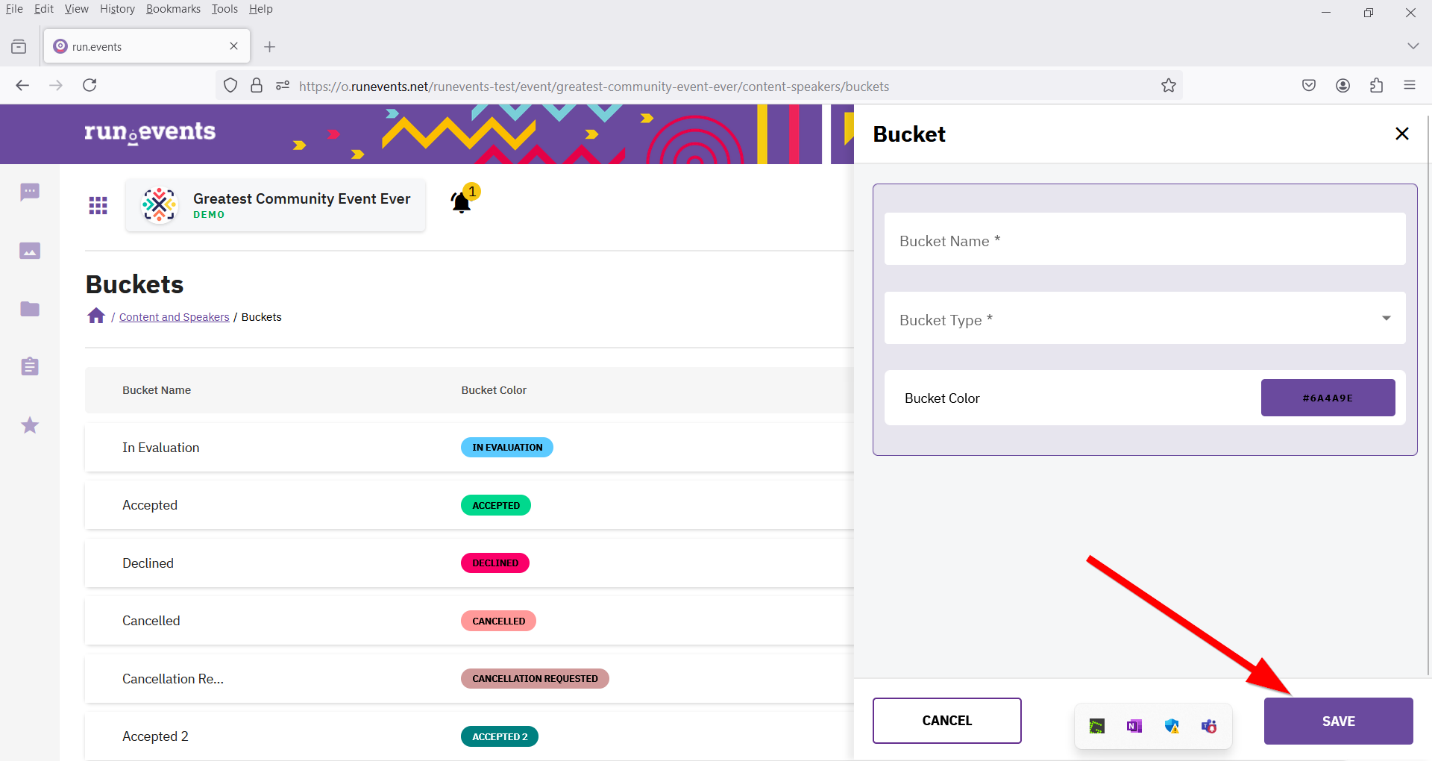Screen dimensions: 1432x761
Task: Go to home via breadcrumb house icon
Action: pos(96,316)
